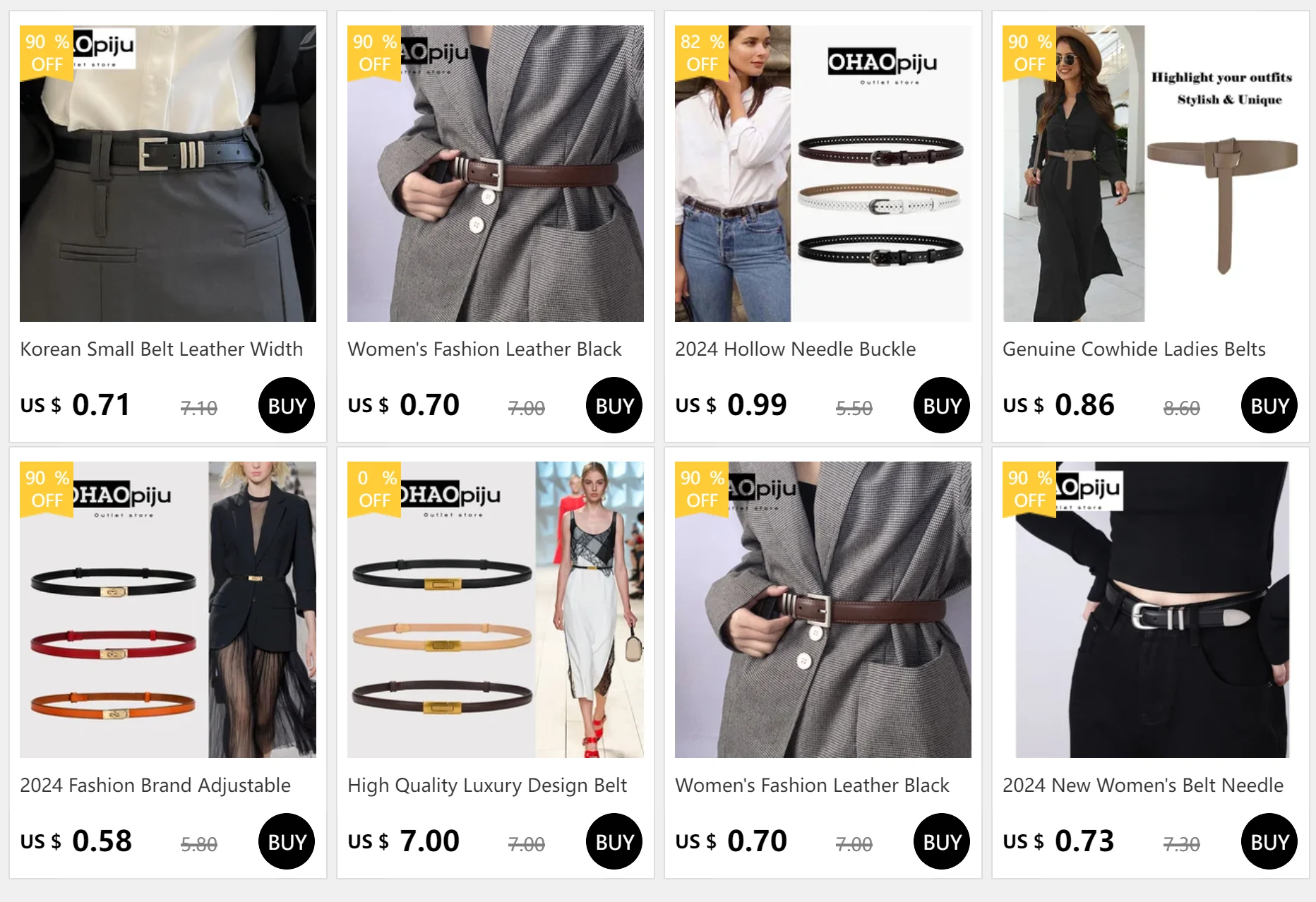Open 2024 New Women's Belt Needle title
The width and height of the screenshot is (1316, 902).
click(1143, 785)
